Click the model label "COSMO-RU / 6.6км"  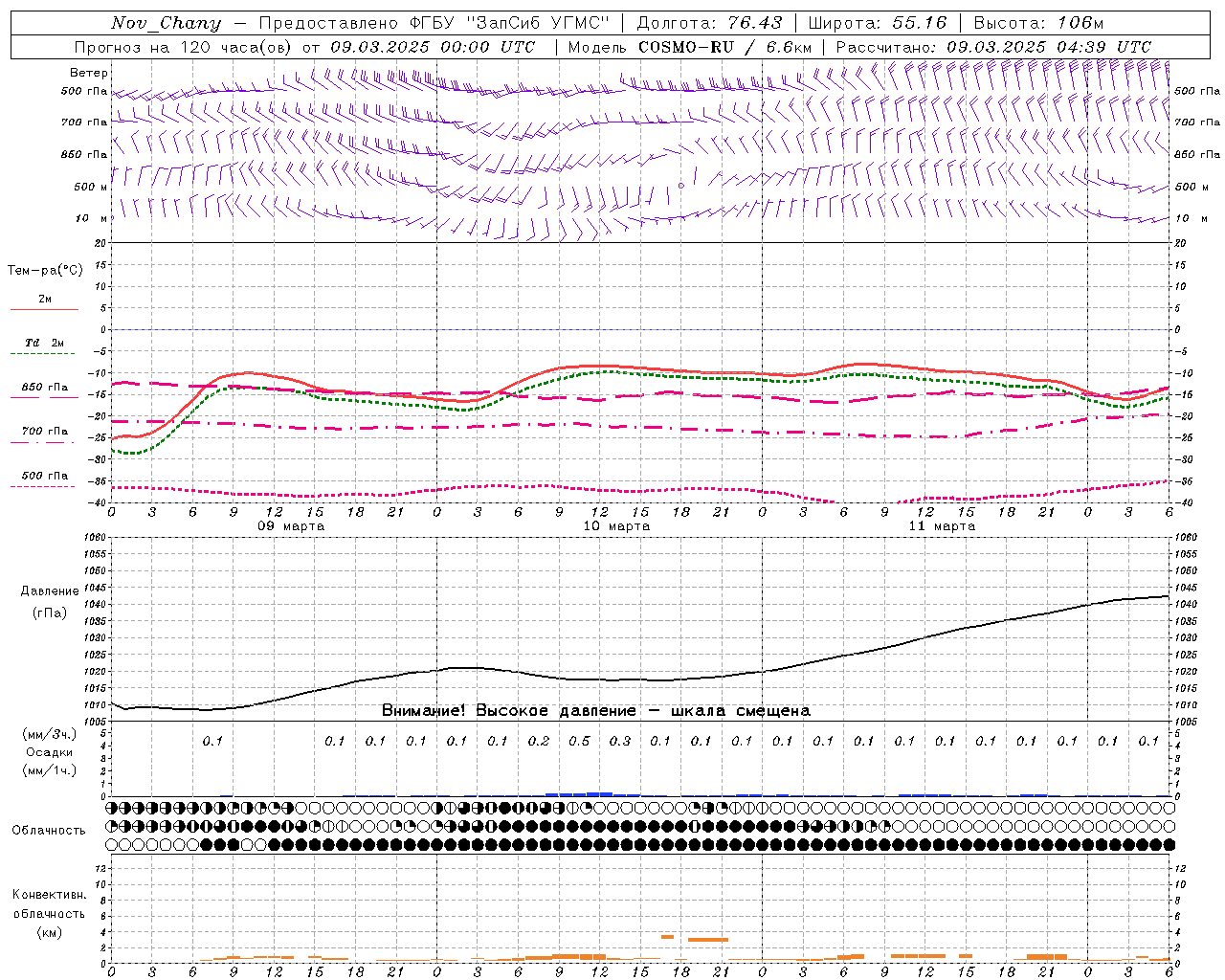coord(724,47)
